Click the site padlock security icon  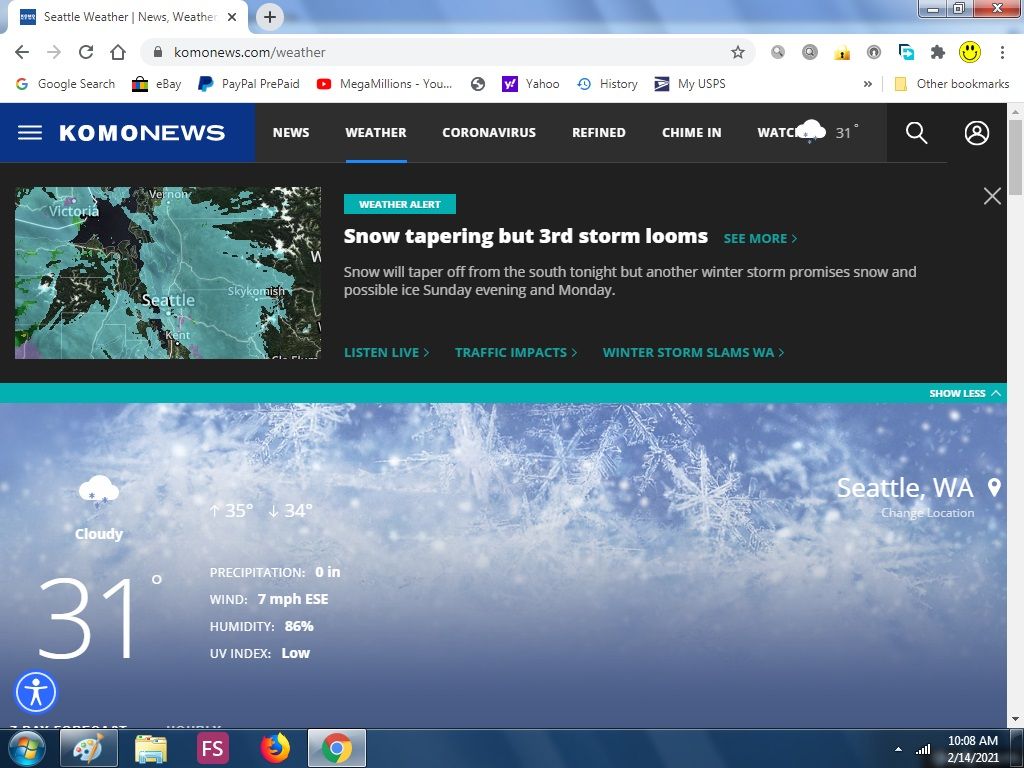tap(157, 52)
